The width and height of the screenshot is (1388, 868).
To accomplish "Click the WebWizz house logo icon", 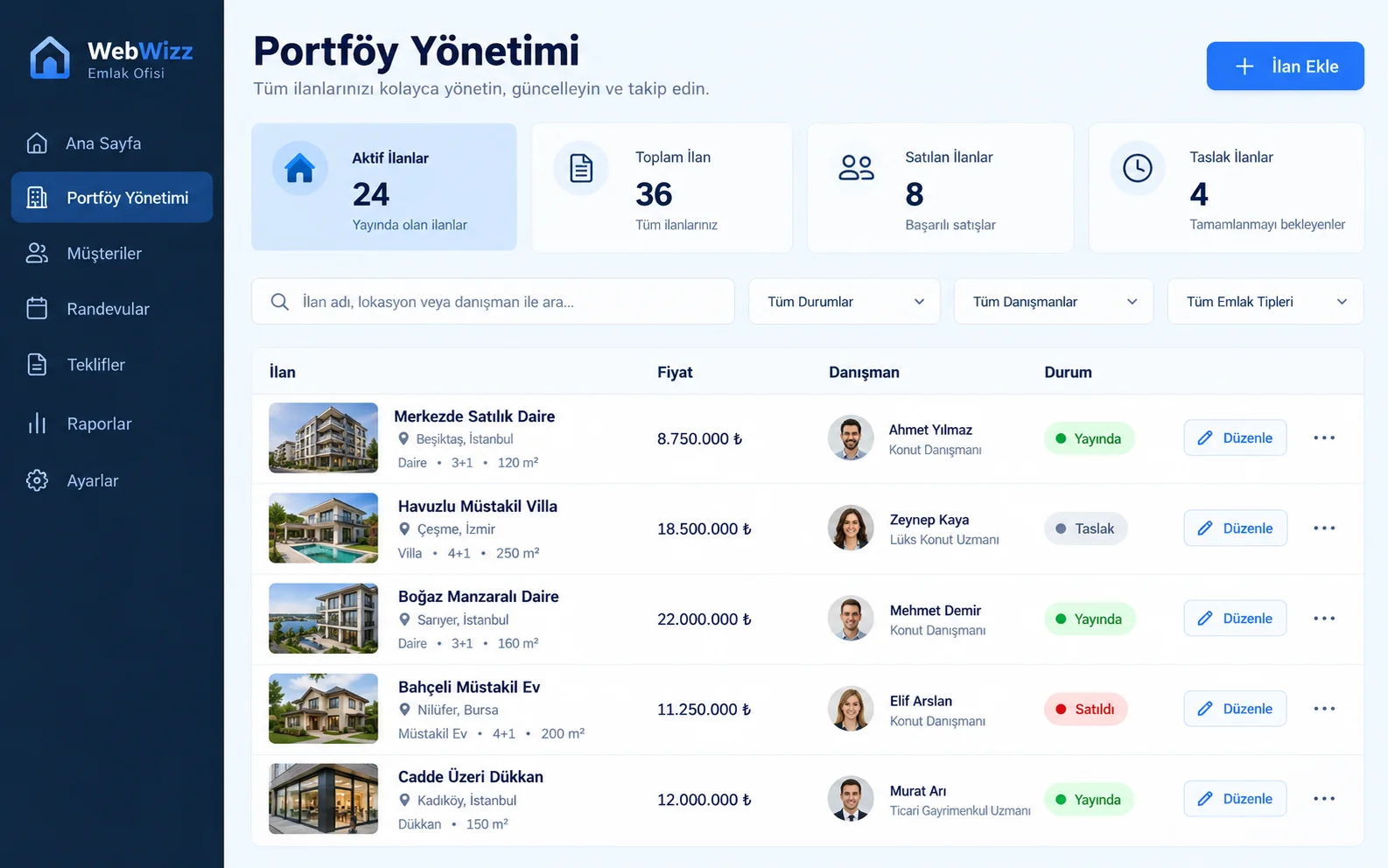I will [x=50, y=58].
